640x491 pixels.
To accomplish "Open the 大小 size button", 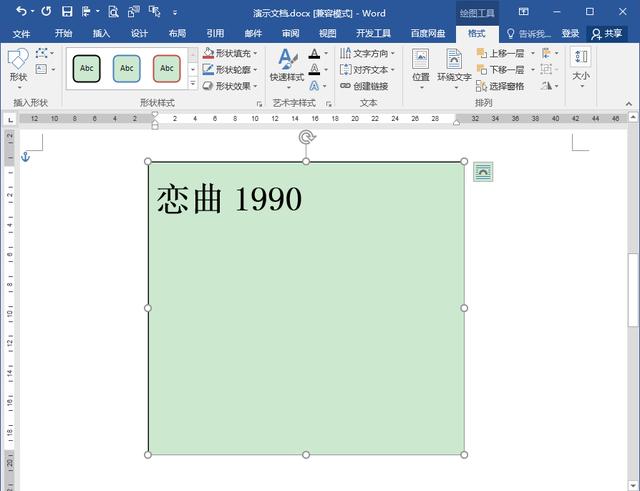I will pyautogui.click(x=581, y=67).
